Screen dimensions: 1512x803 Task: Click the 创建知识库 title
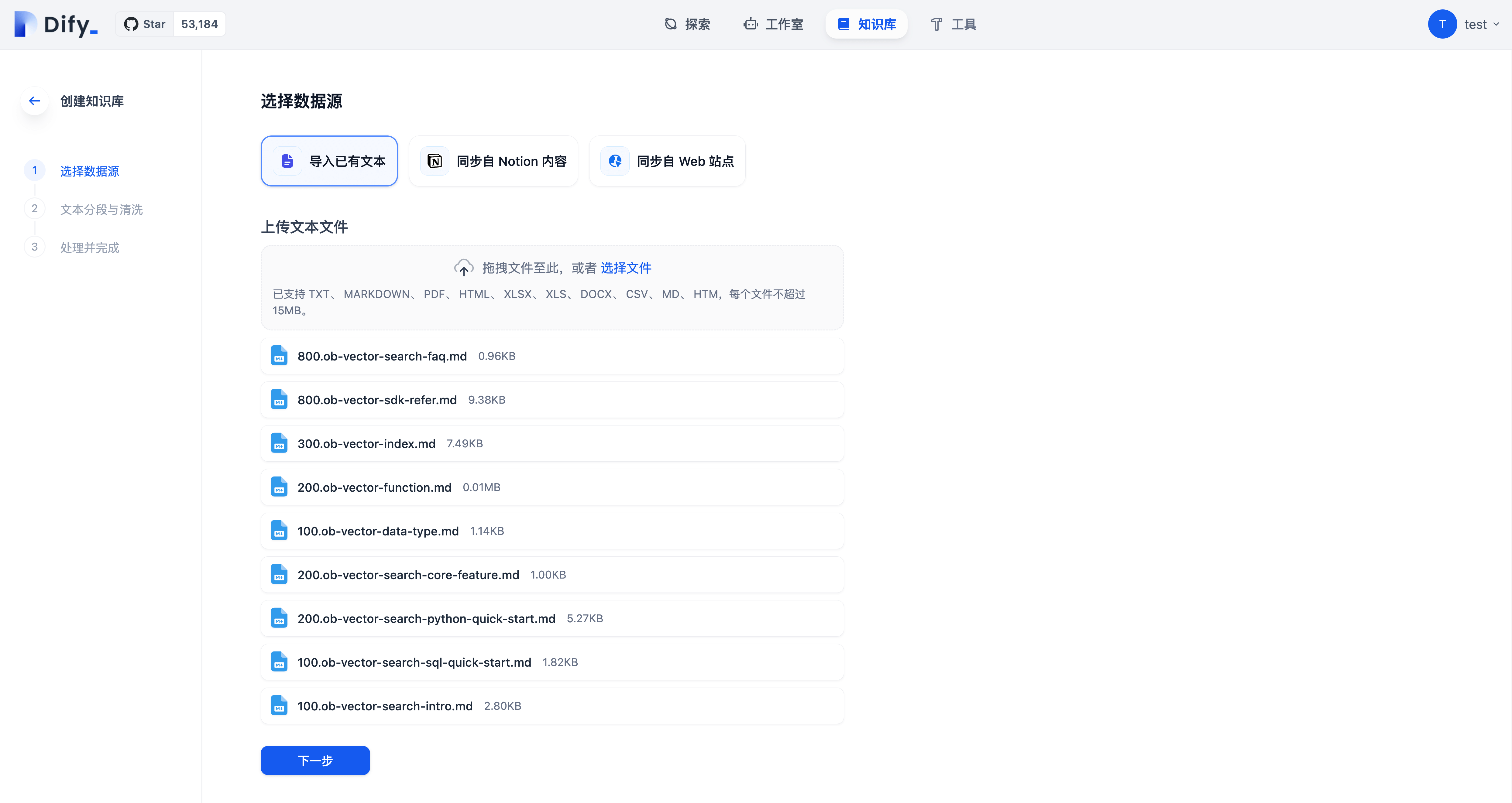click(92, 101)
